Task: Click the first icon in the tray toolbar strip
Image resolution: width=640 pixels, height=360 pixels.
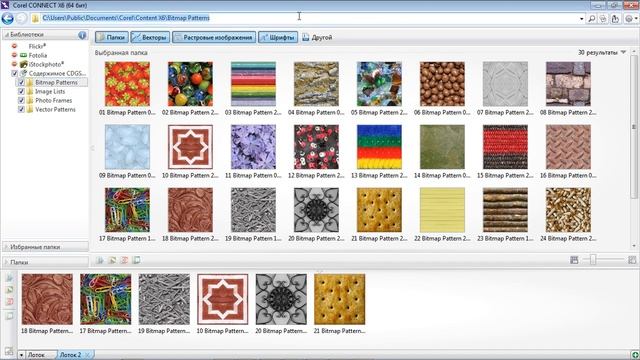Action: [100, 260]
